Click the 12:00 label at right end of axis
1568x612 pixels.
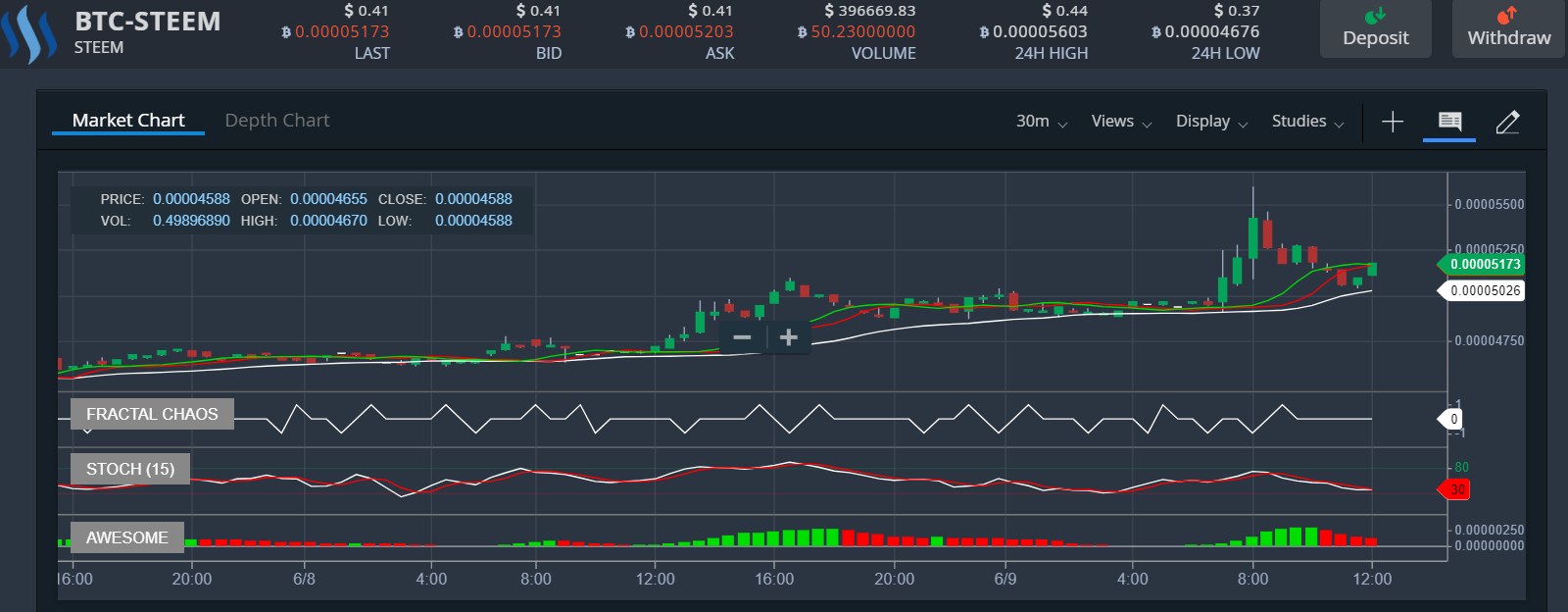[x=1372, y=579]
